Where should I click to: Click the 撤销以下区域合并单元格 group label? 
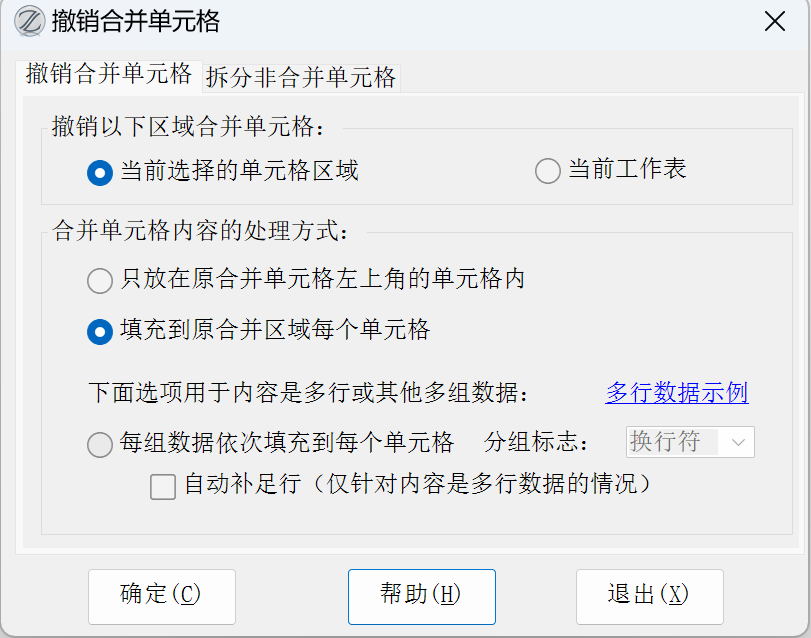(x=189, y=127)
